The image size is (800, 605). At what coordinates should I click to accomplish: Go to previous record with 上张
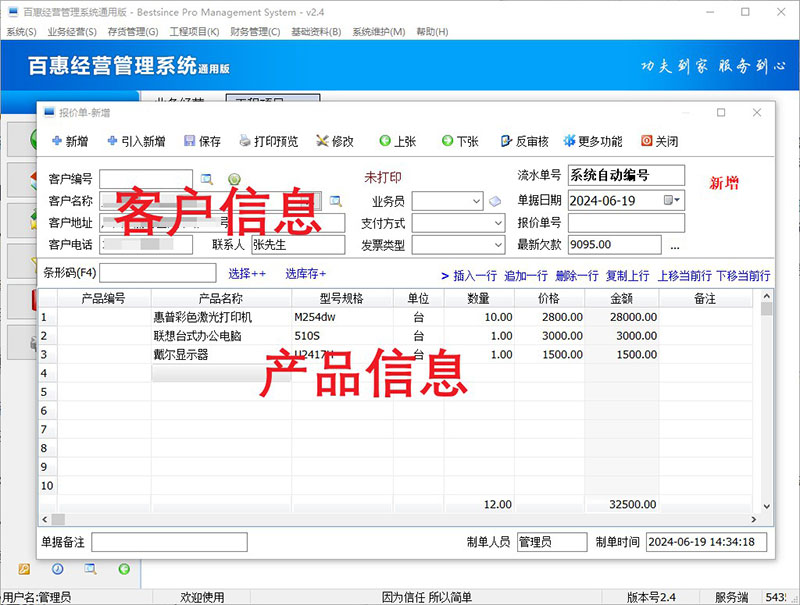tap(398, 142)
